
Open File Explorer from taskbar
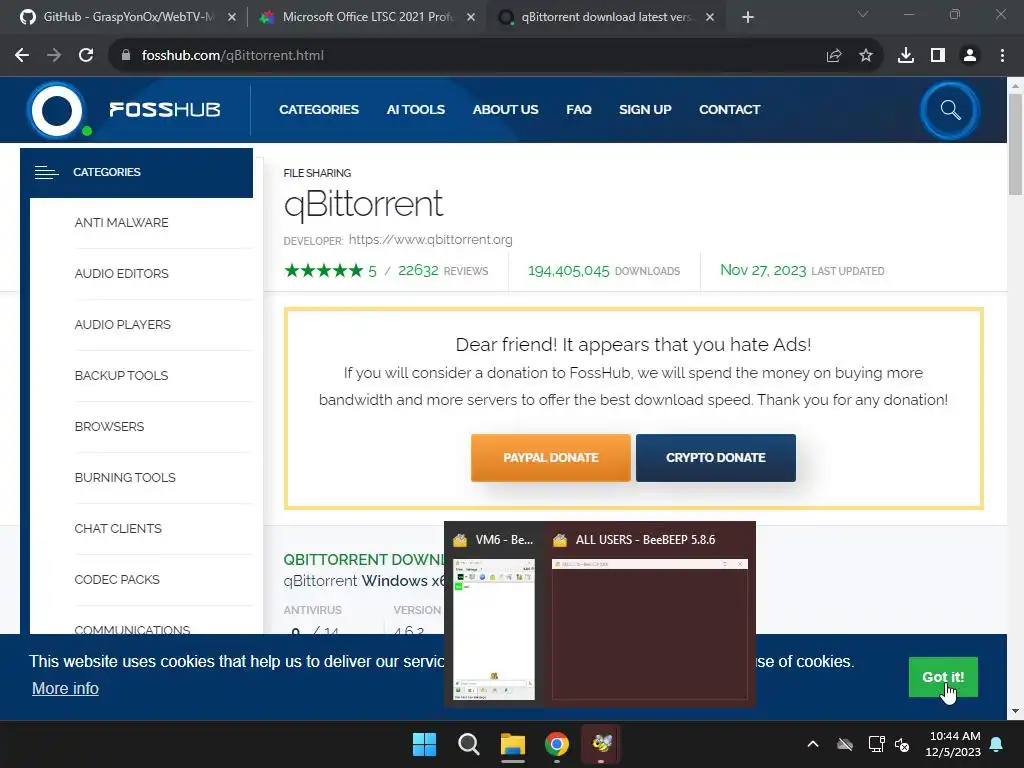(x=513, y=744)
